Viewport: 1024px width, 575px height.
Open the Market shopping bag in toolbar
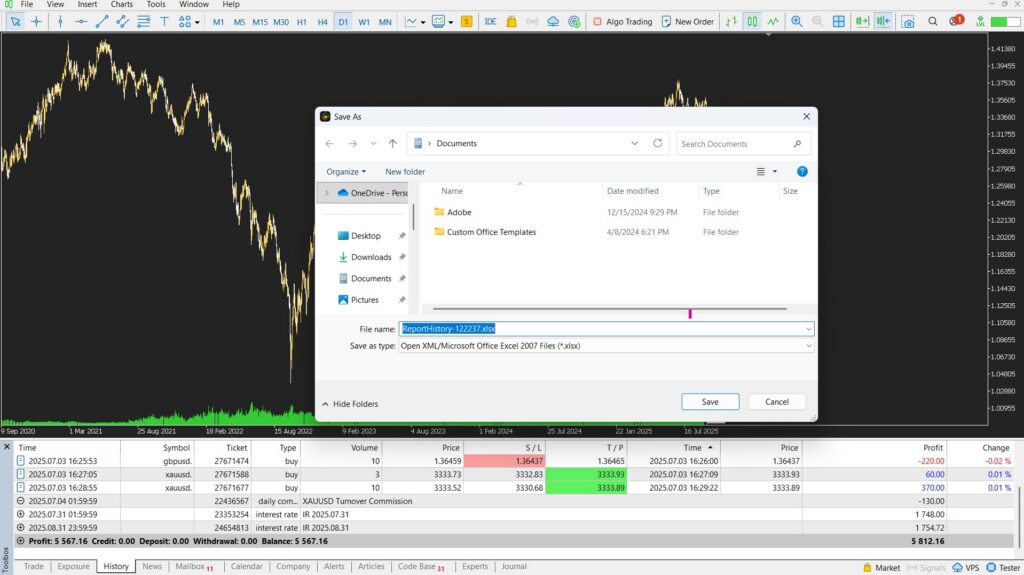click(511, 22)
